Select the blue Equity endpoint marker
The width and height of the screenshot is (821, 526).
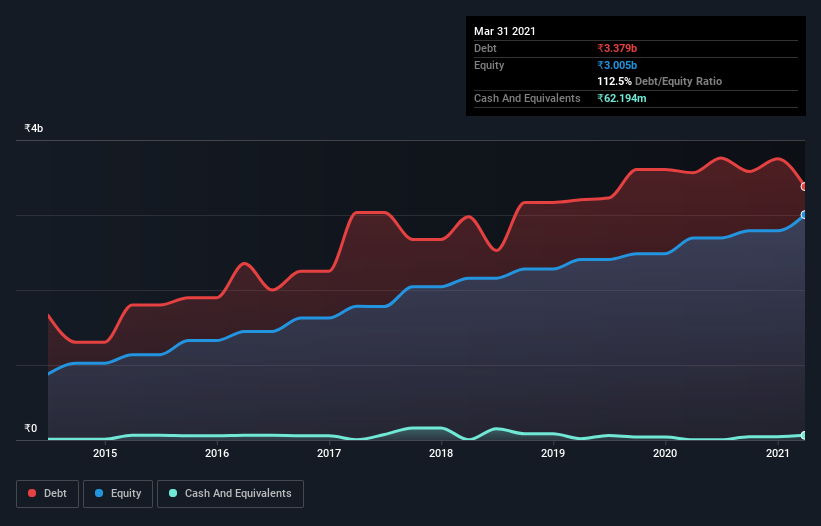[x=804, y=215]
